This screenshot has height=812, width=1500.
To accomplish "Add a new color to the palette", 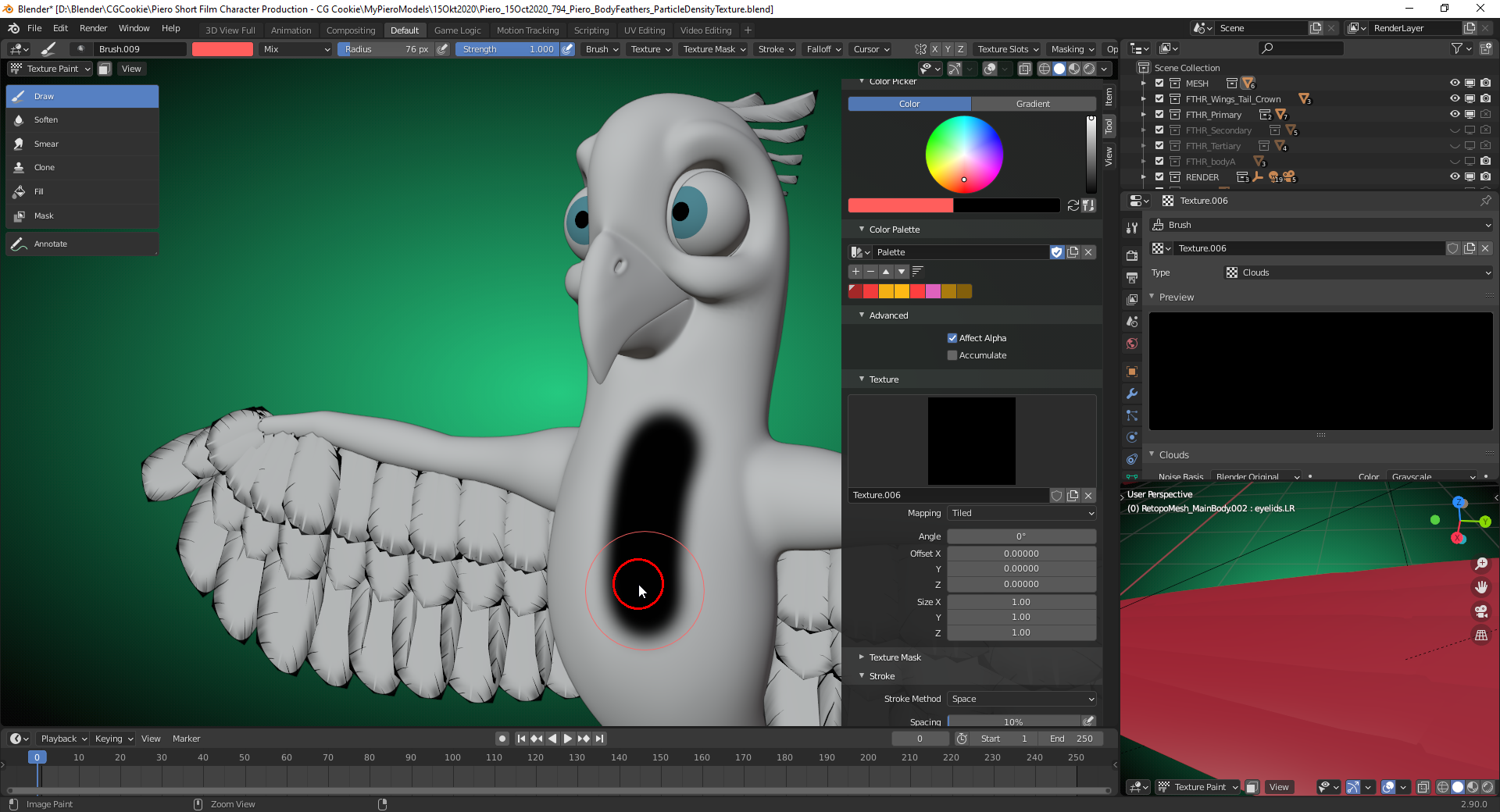I will click(x=855, y=272).
